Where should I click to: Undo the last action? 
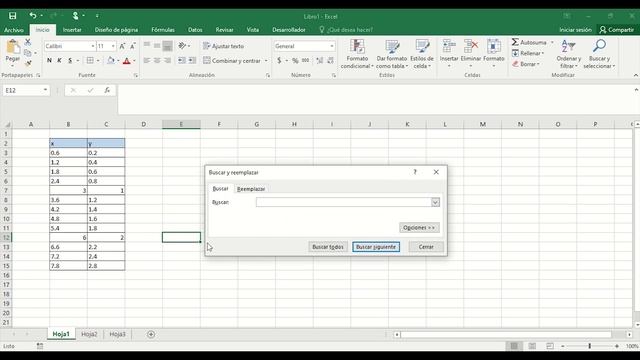pos(33,16)
